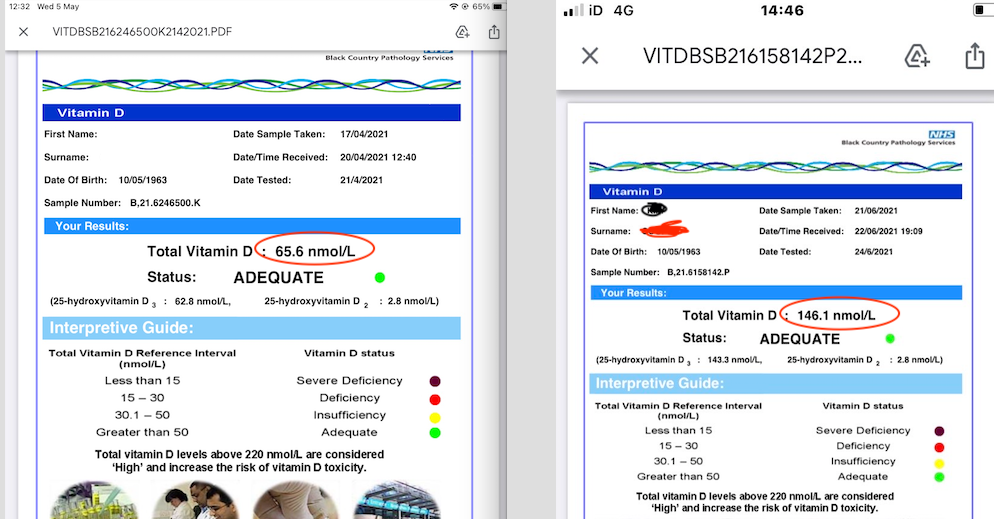Tap Add to Drive icon in right viewer
The width and height of the screenshot is (994, 519).
click(x=917, y=56)
